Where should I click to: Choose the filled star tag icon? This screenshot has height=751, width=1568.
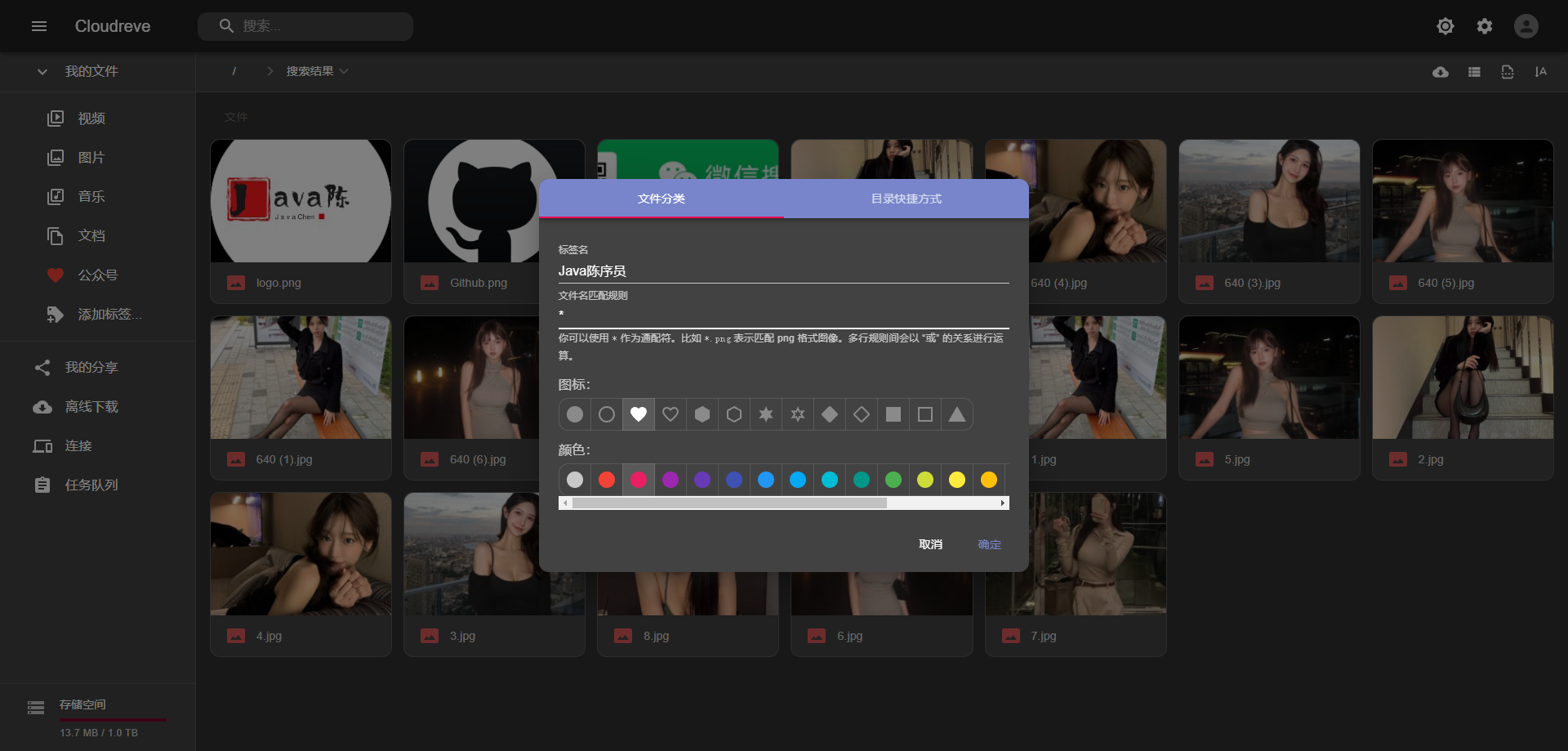pos(765,414)
